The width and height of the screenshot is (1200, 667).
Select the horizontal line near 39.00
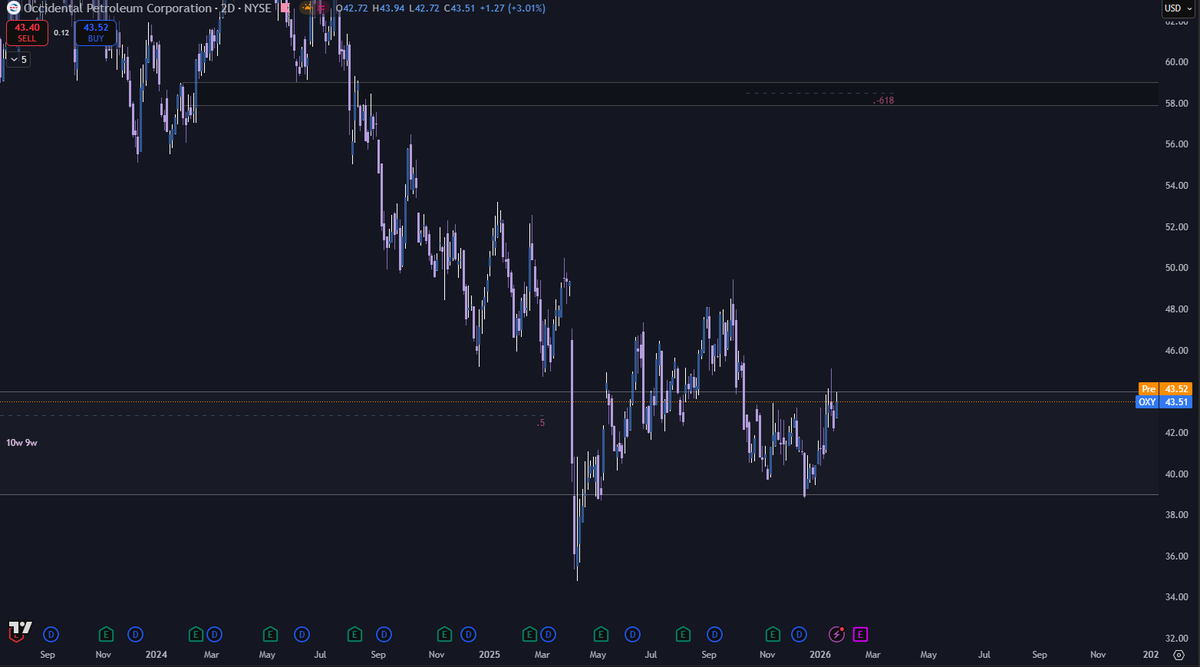coord(579,494)
